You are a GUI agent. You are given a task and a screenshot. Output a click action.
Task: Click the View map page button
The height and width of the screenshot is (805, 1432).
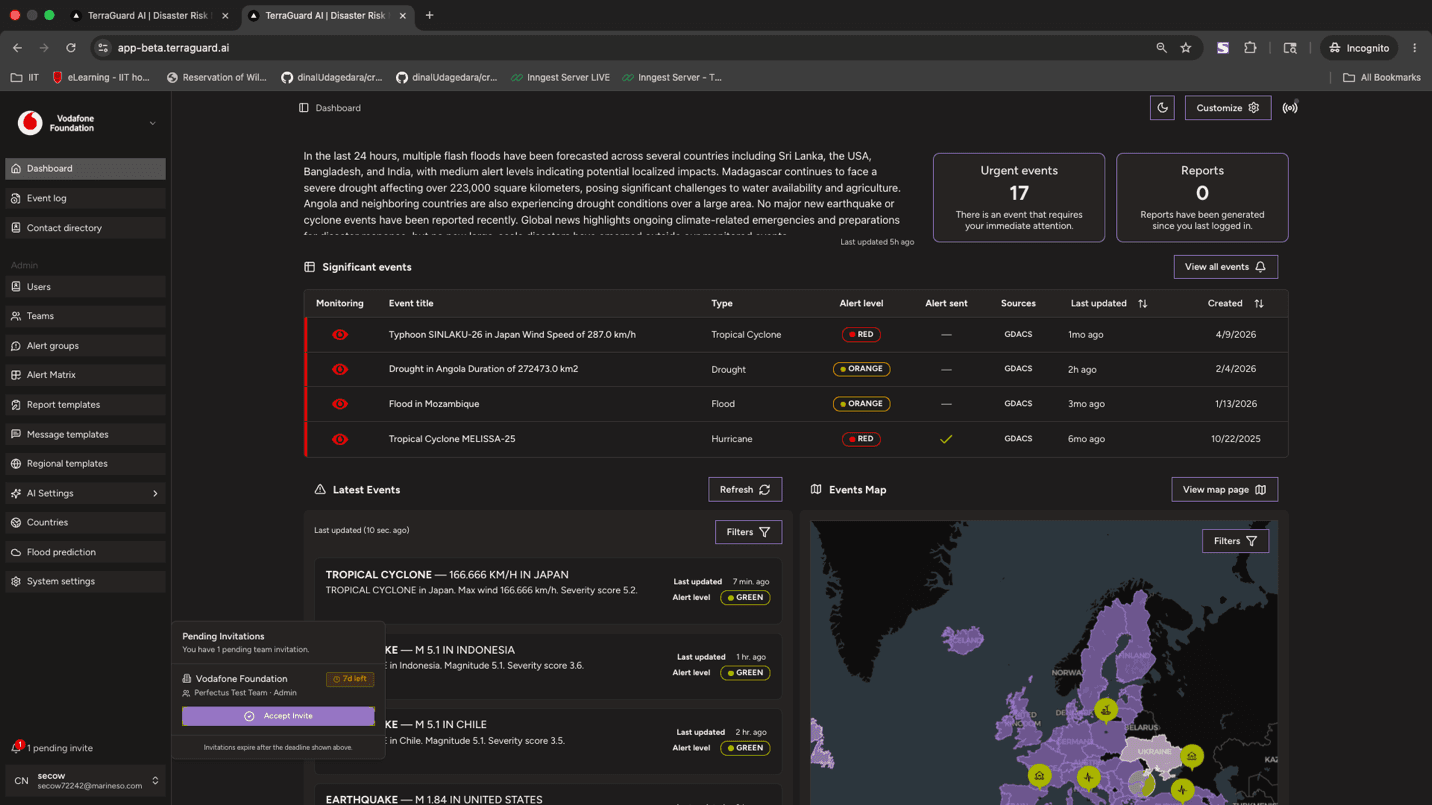click(1224, 490)
